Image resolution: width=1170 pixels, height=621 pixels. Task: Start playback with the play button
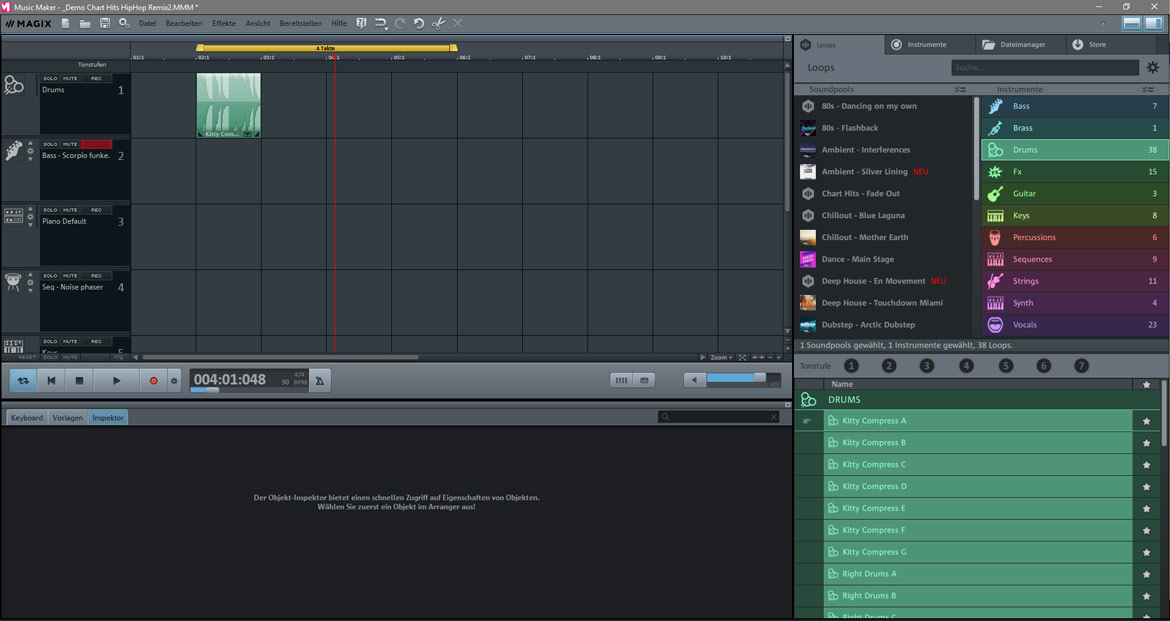pyautogui.click(x=116, y=381)
